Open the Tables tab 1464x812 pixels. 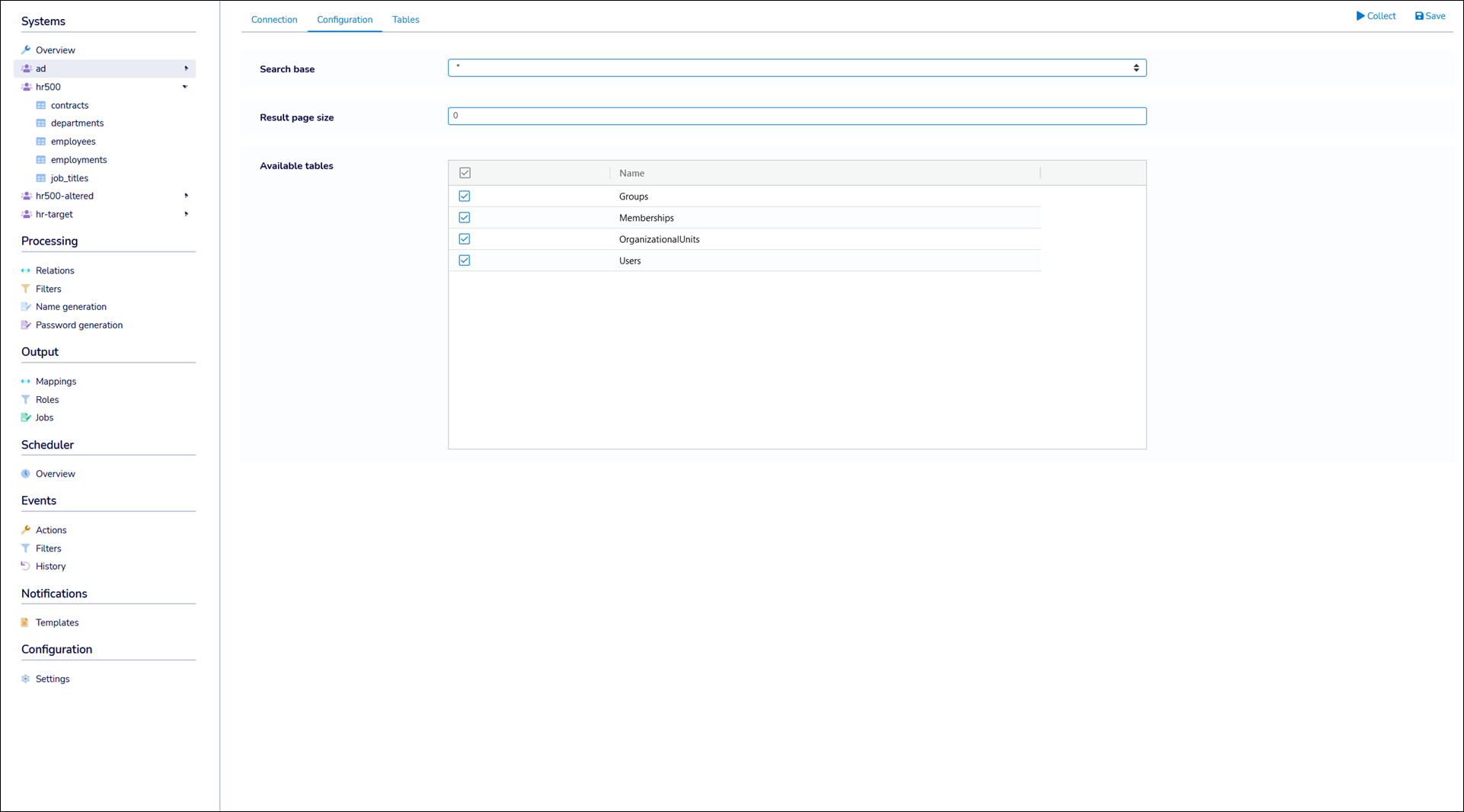[405, 20]
